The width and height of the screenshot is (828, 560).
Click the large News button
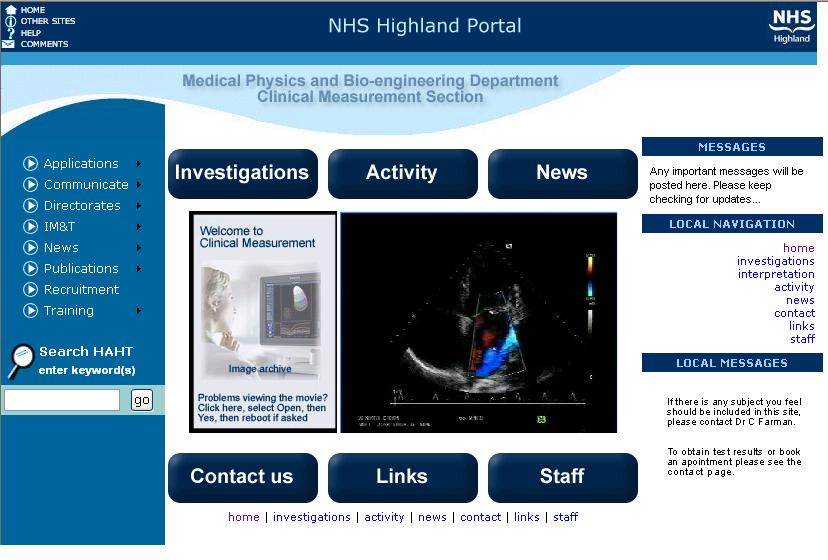pos(563,174)
